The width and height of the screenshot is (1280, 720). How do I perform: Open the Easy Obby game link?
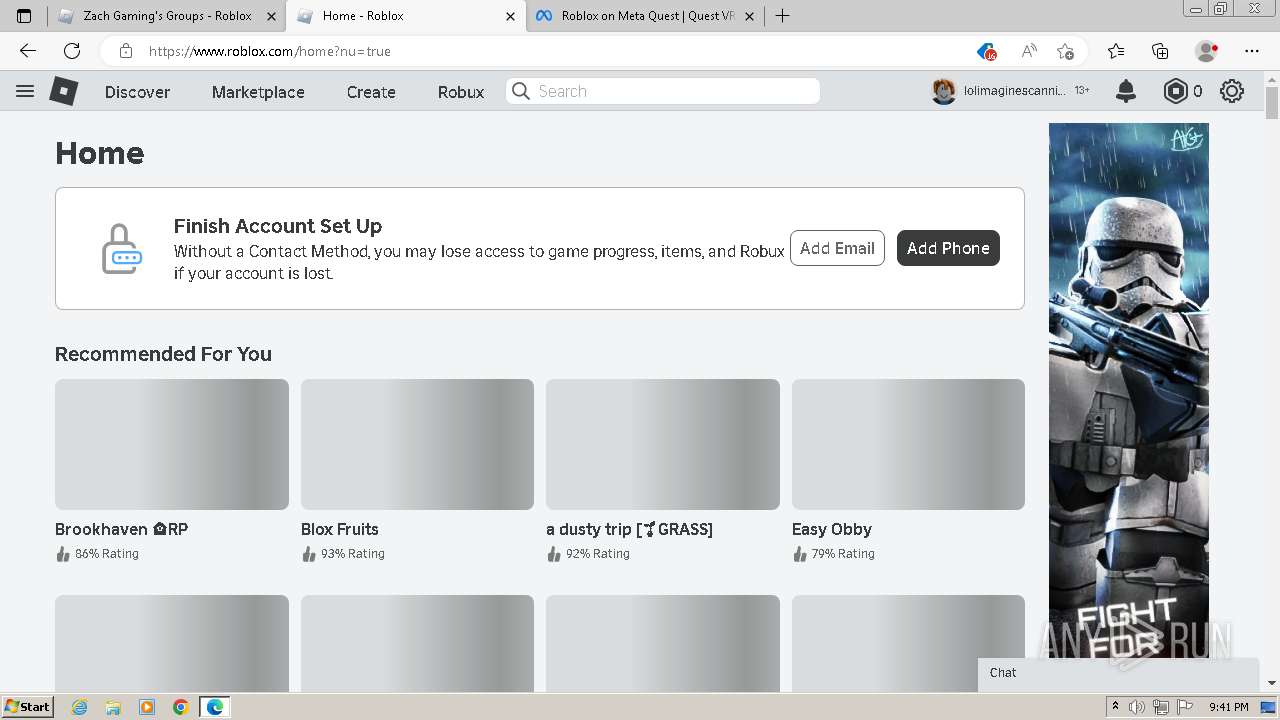pos(832,529)
